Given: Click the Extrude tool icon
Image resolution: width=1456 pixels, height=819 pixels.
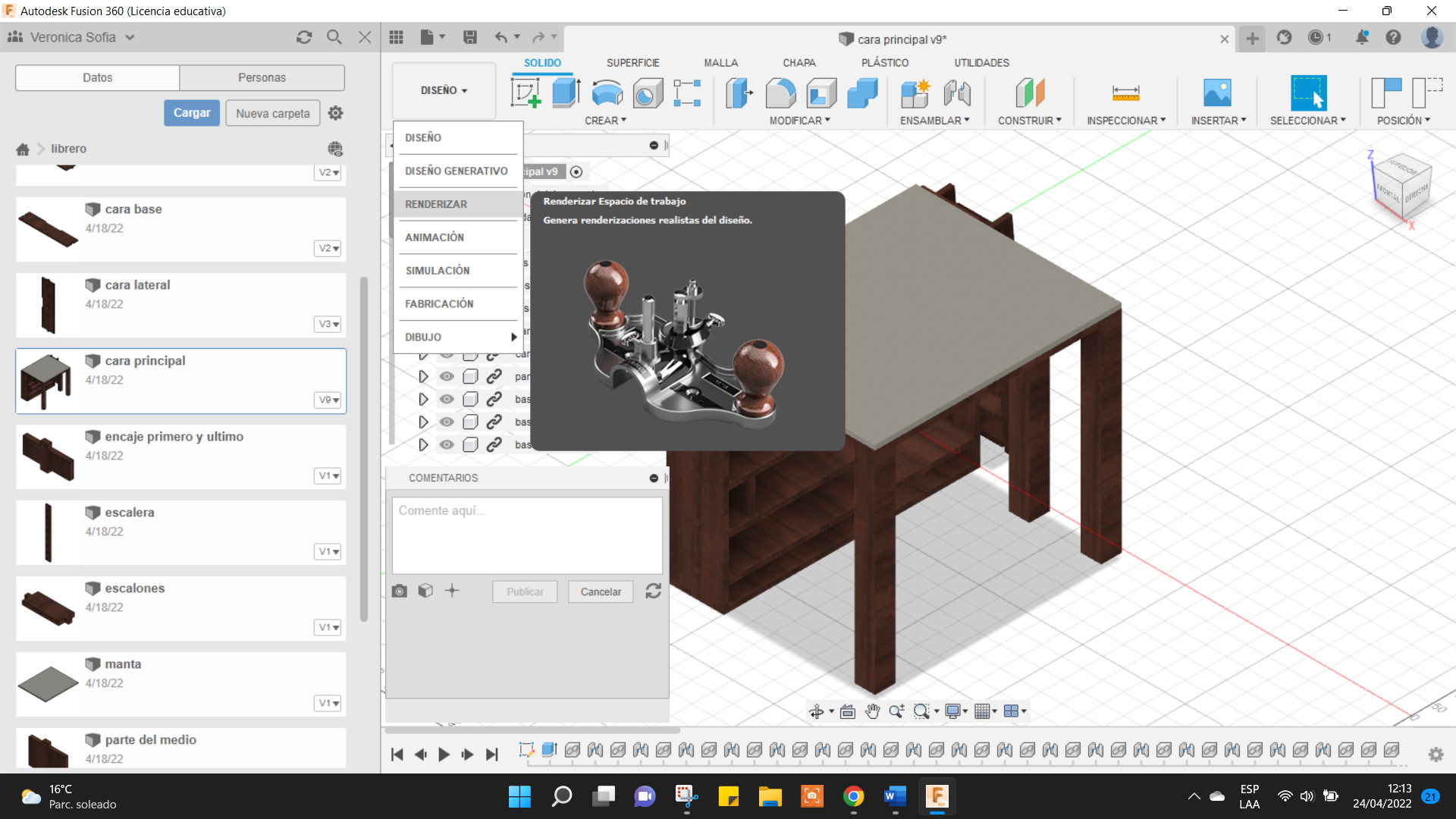Looking at the screenshot, I should point(566,93).
